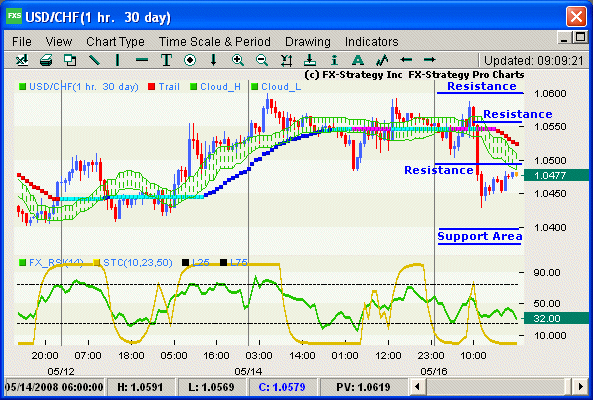
Task: Click the export-to-Excel toolbar icon
Action: tap(22, 60)
